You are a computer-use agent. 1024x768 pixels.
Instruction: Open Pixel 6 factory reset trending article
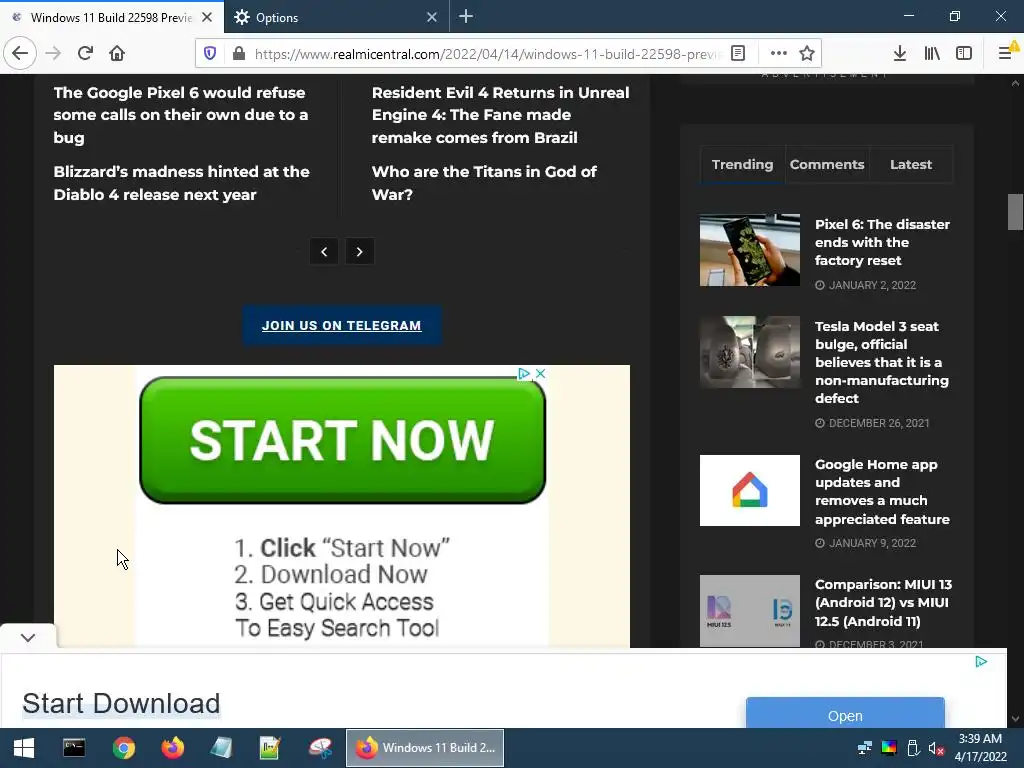point(882,242)
